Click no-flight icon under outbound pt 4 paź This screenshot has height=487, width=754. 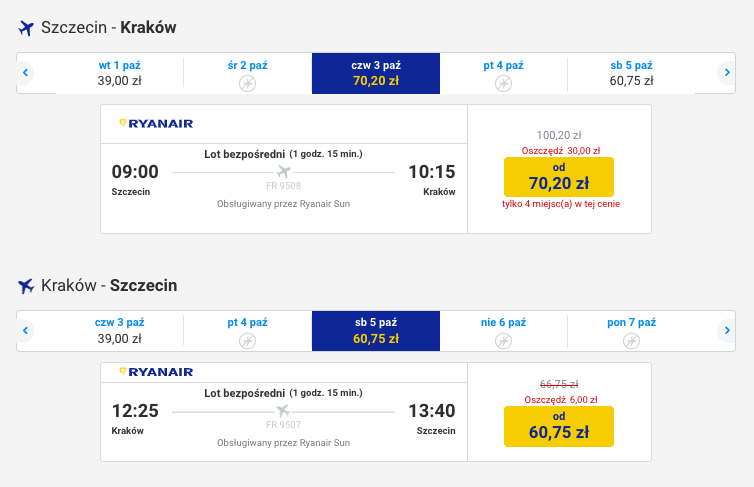point(503,84)
